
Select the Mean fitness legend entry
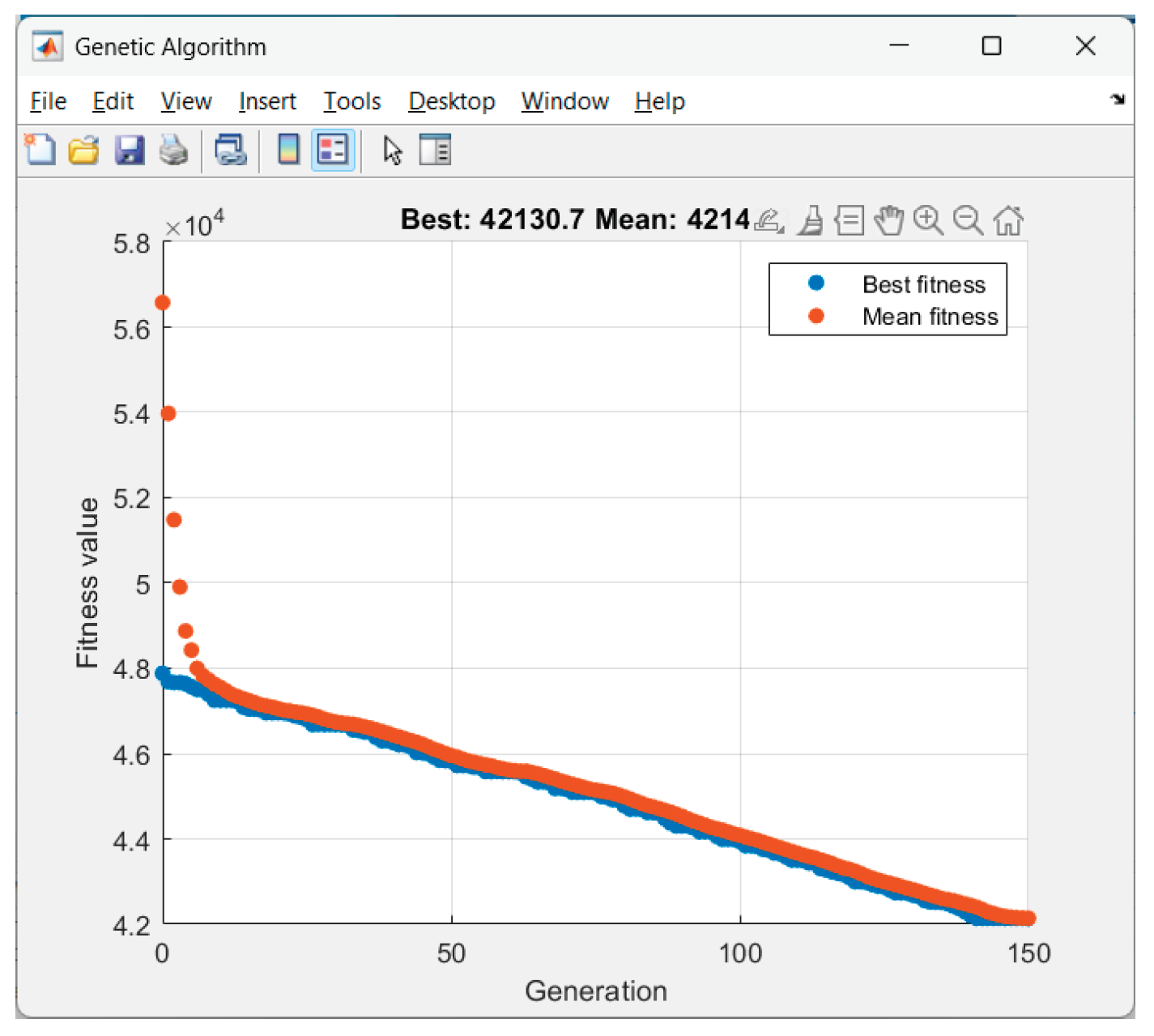[x=930, y=316]
